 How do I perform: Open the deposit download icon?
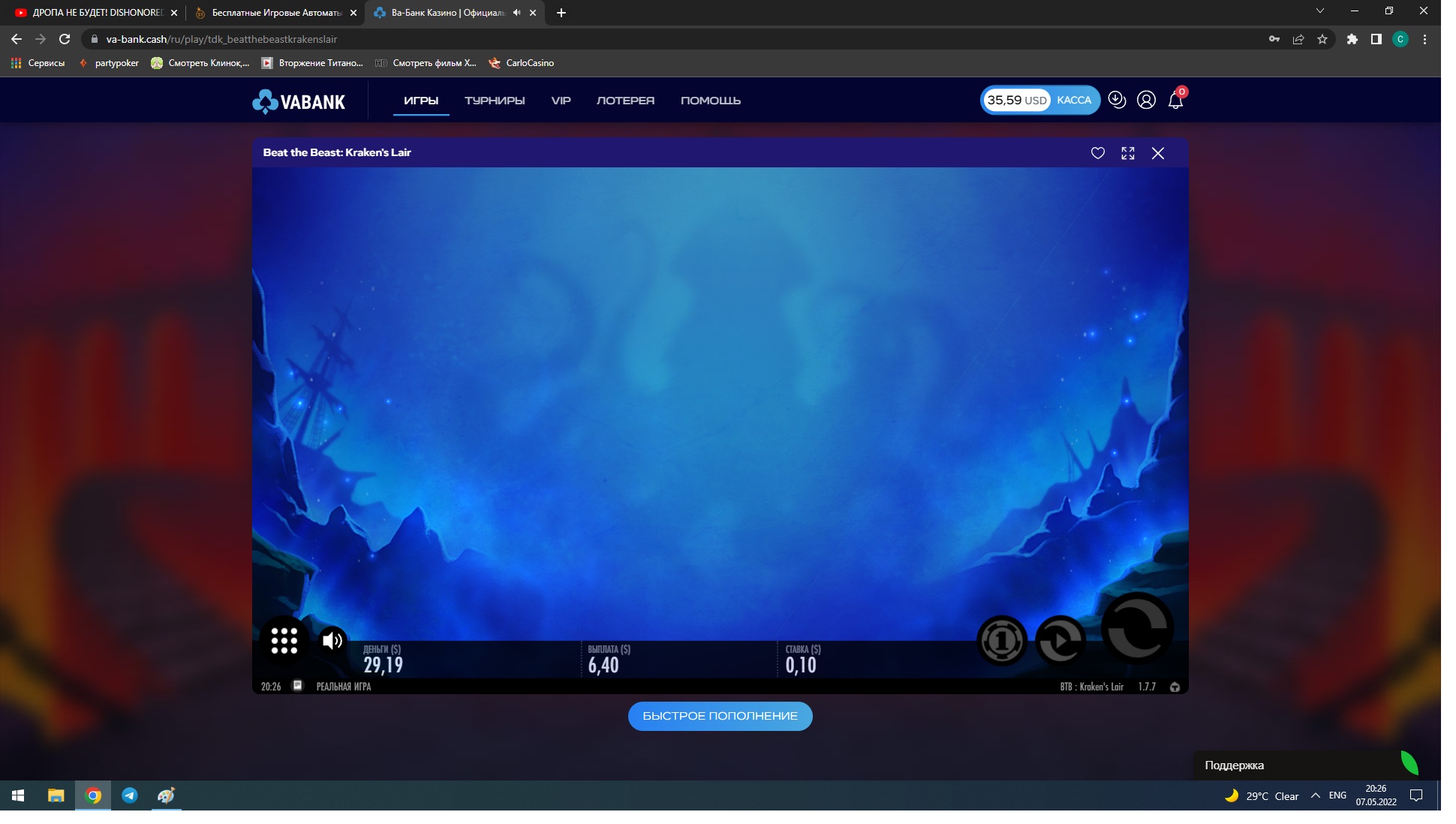pyautogui.click(x=1117, y=100)
